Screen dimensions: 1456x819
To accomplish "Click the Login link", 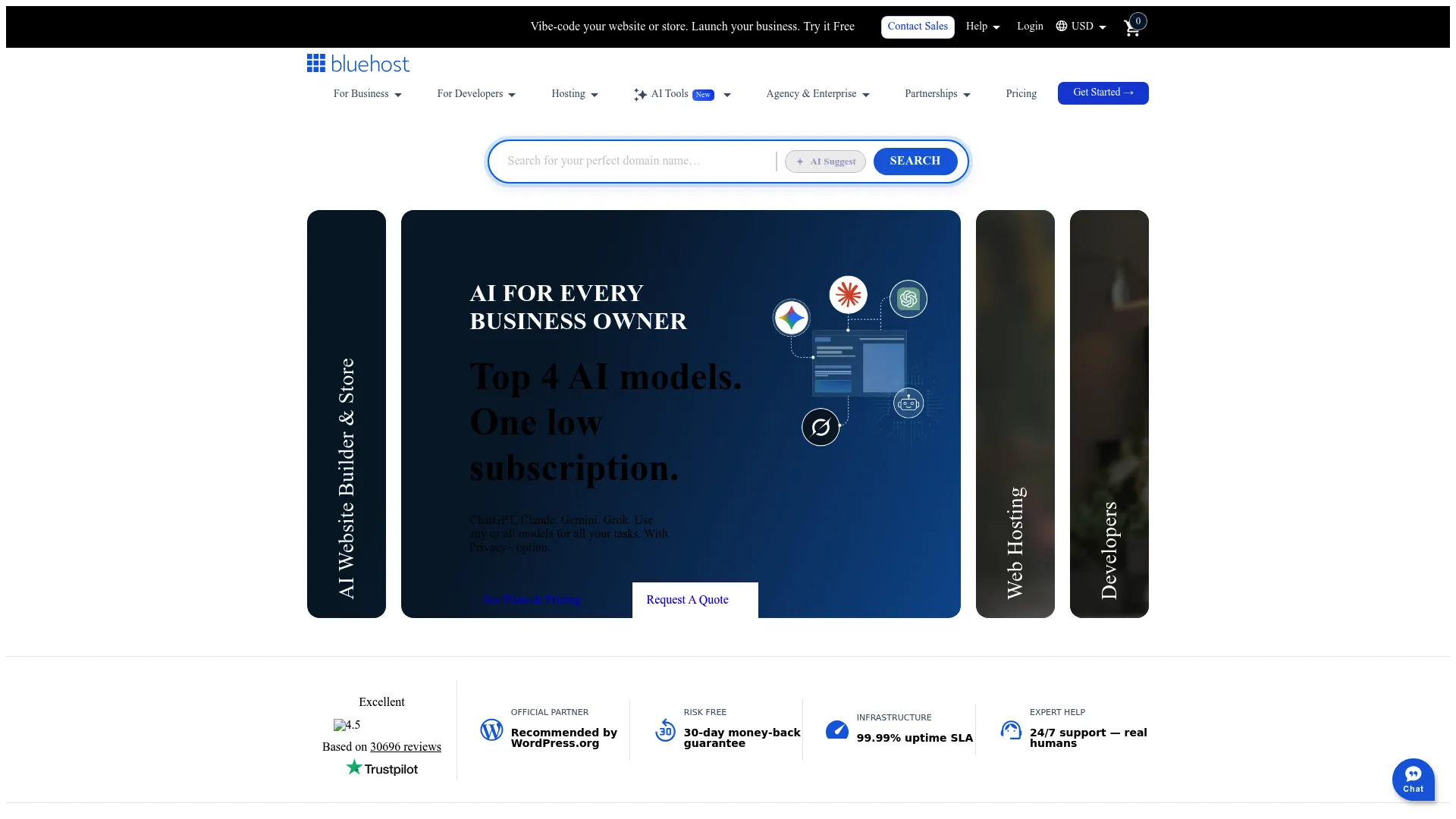I will (1030, 27).
